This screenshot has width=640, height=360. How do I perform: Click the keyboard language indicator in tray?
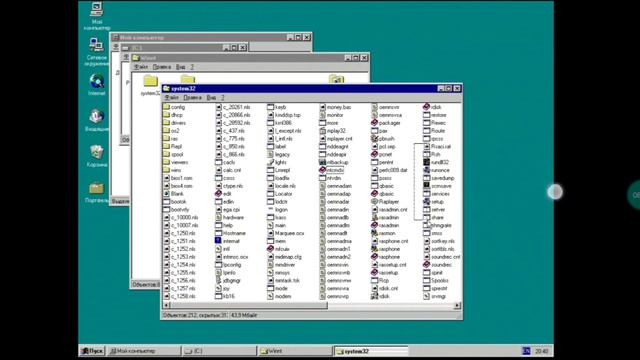pos(527,351)
